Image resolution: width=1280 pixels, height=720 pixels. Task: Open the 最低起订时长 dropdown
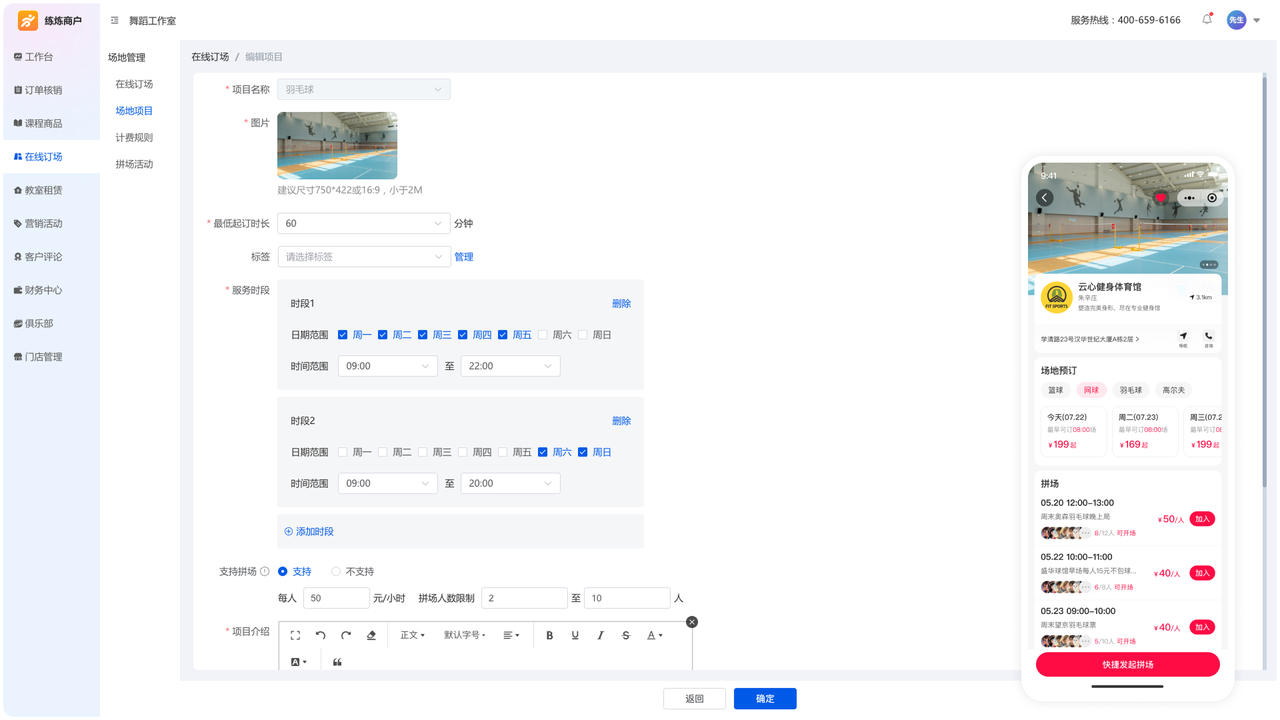point(364,223)
